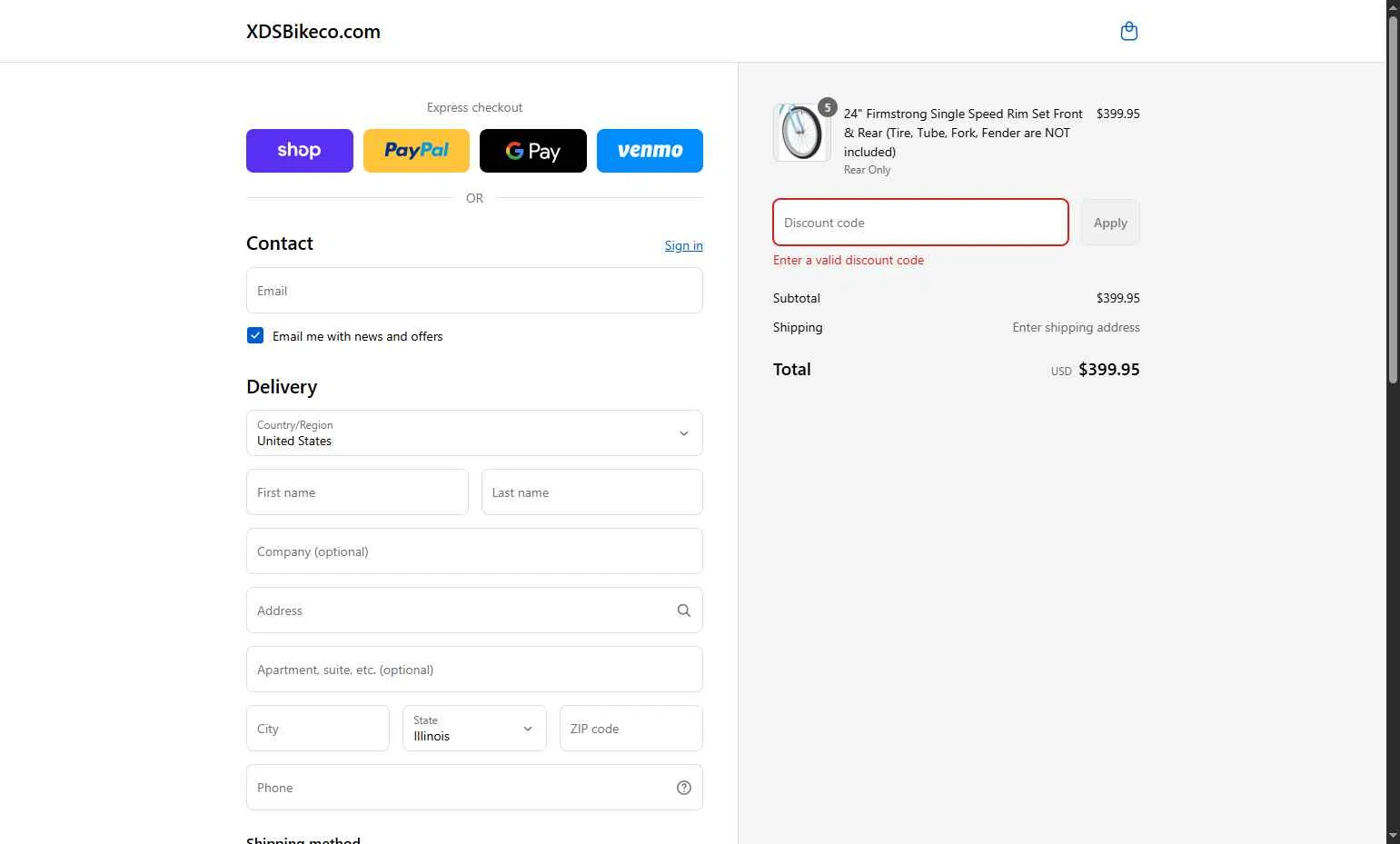Pay with PayPal express button
Screen dimensions: 1400x844
[416, 151]
